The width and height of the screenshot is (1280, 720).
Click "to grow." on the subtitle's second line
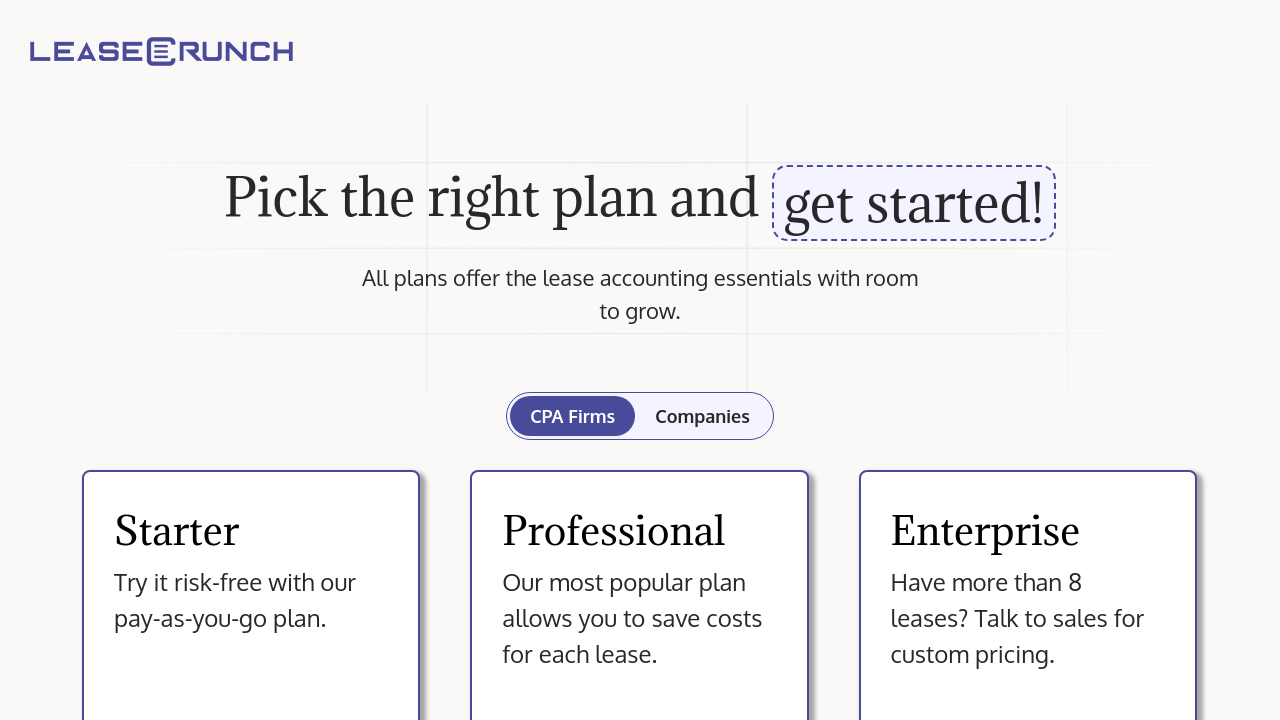639,311
